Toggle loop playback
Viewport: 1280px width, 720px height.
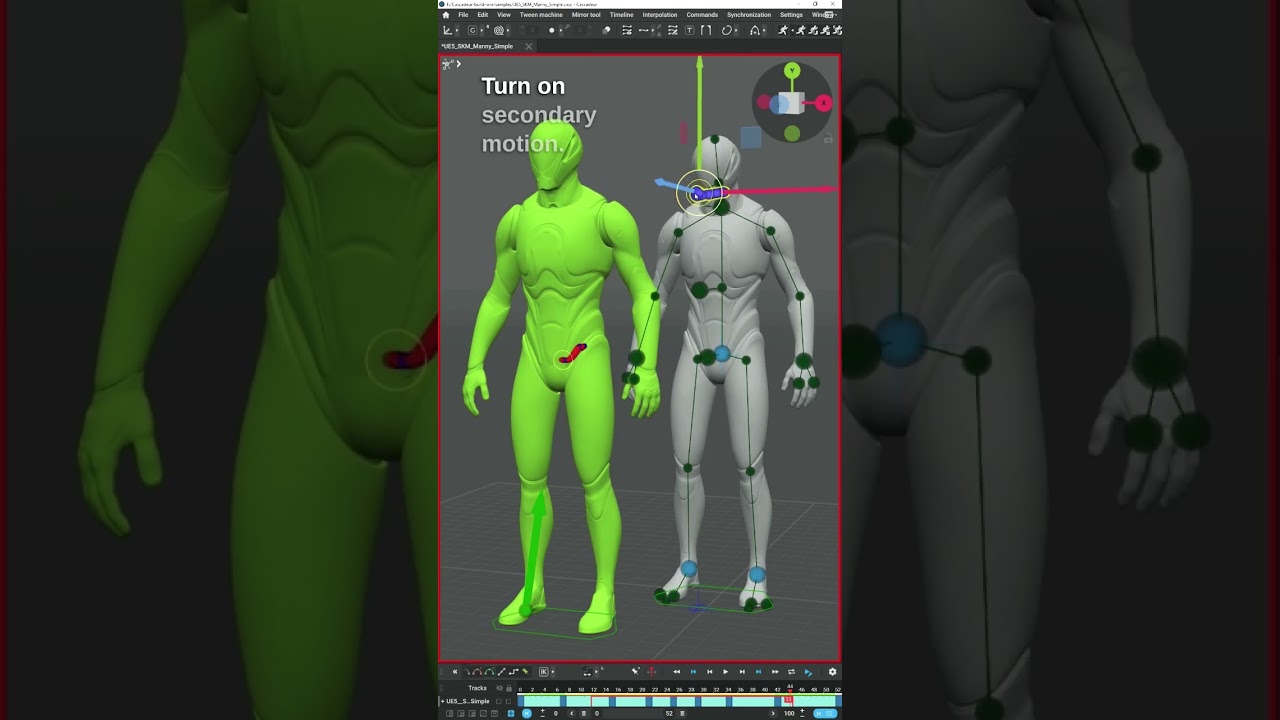791,672
